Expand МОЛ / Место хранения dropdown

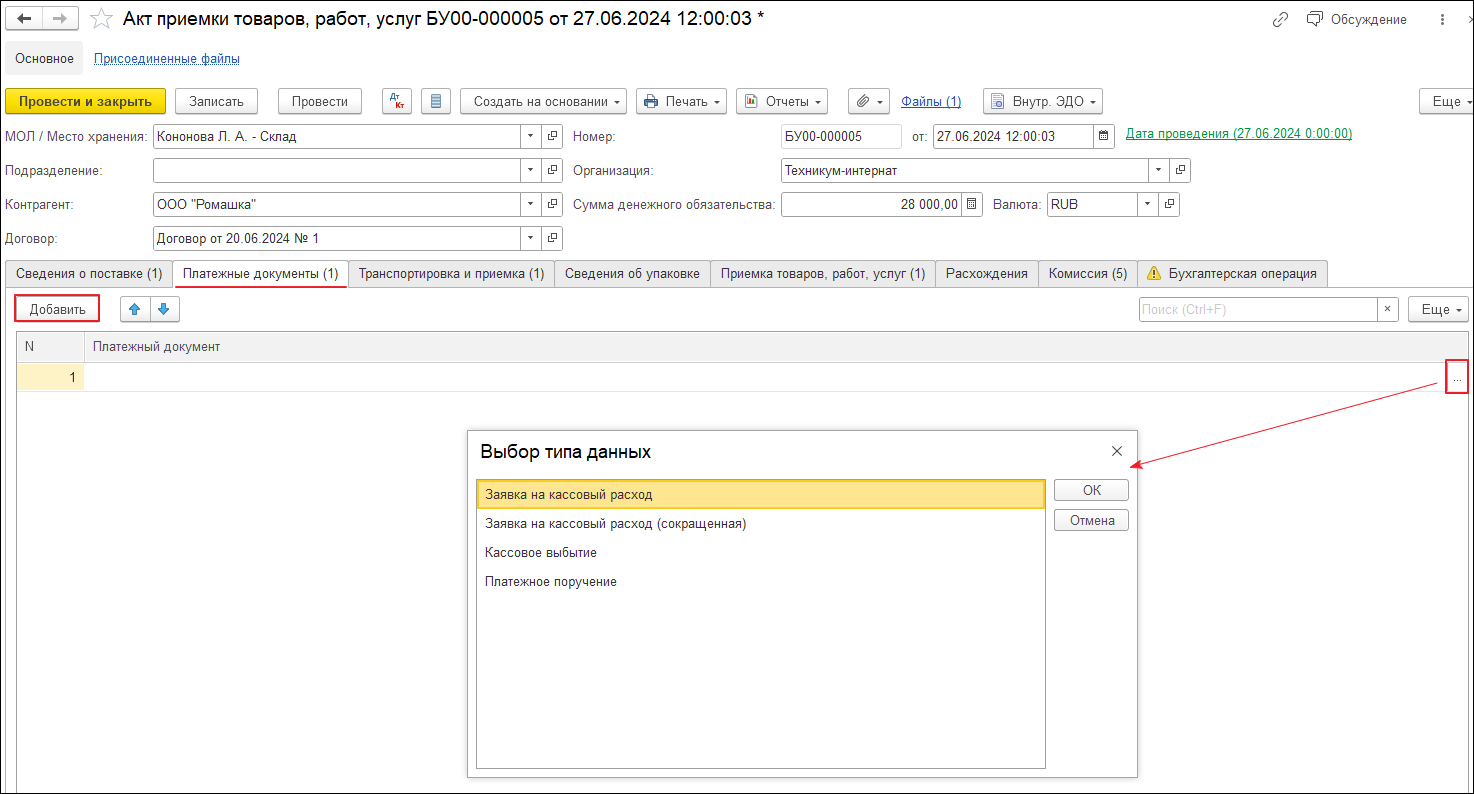pyautogui.click(x=531, y=136)
